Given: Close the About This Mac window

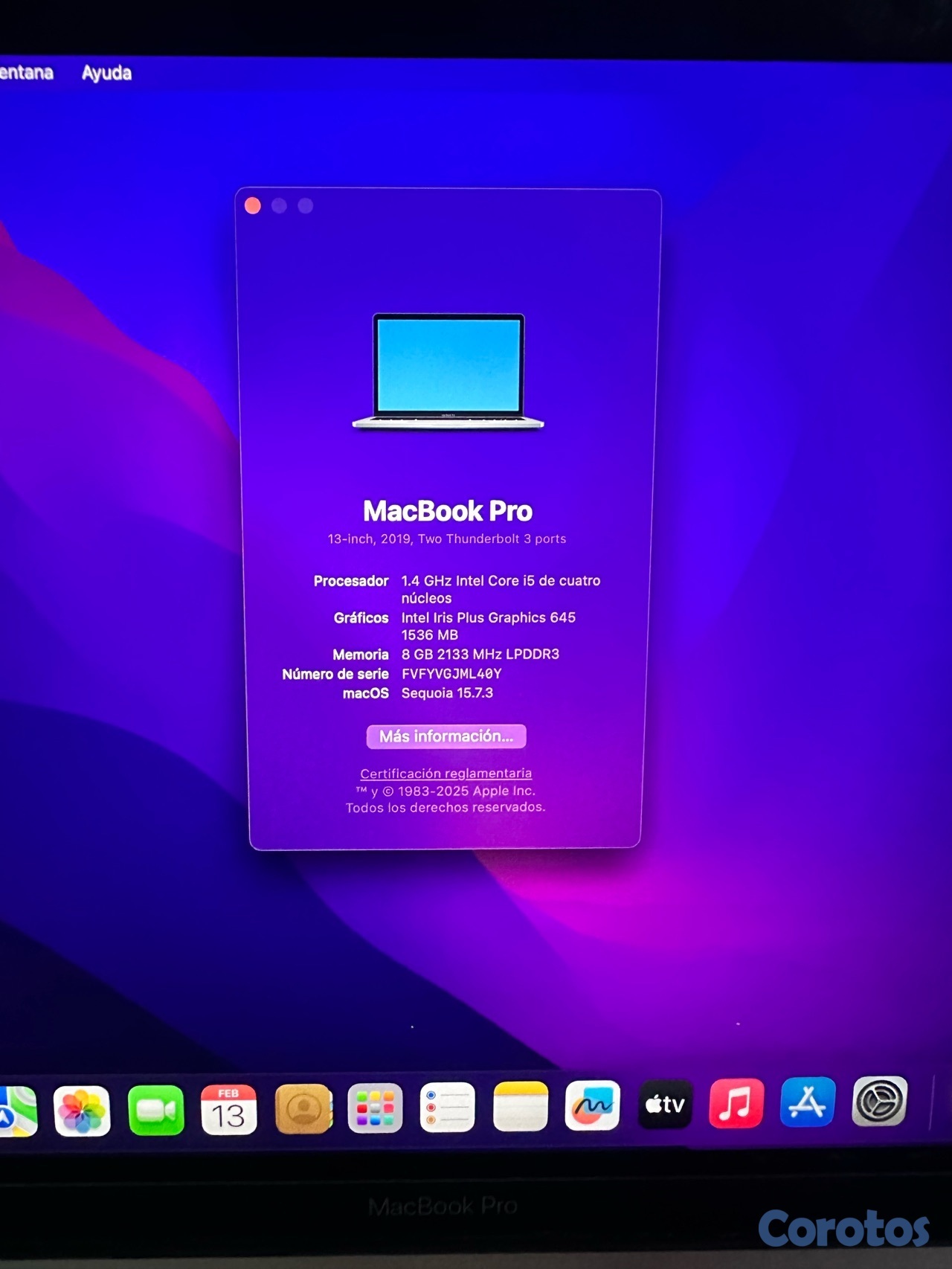Looking at the screenshot, I should (x=253, y=206).
